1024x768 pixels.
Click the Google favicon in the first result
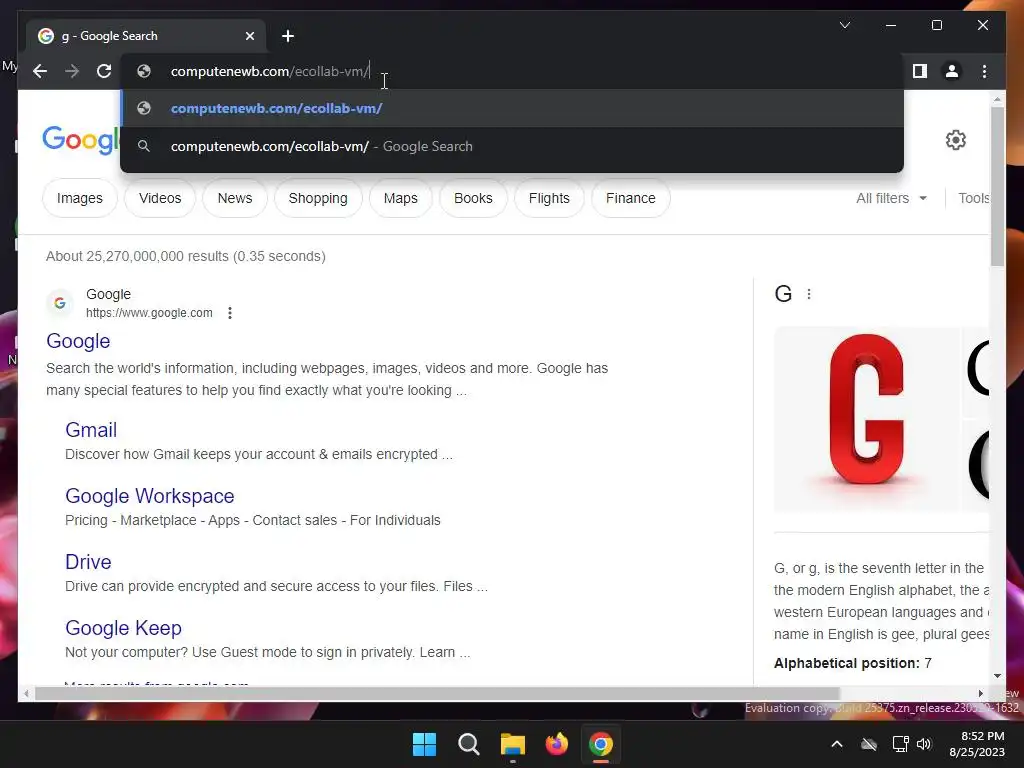[x=59, y=303]
